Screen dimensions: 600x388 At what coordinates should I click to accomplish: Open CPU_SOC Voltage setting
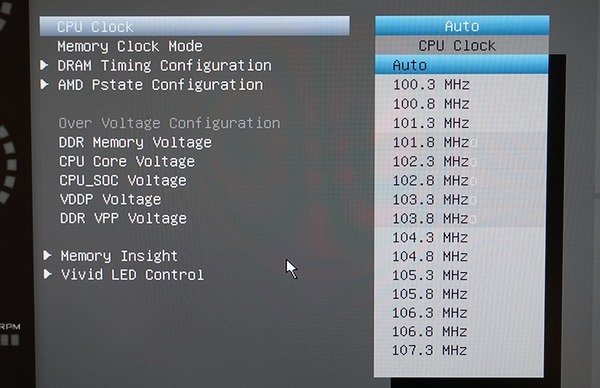[123, 180]
